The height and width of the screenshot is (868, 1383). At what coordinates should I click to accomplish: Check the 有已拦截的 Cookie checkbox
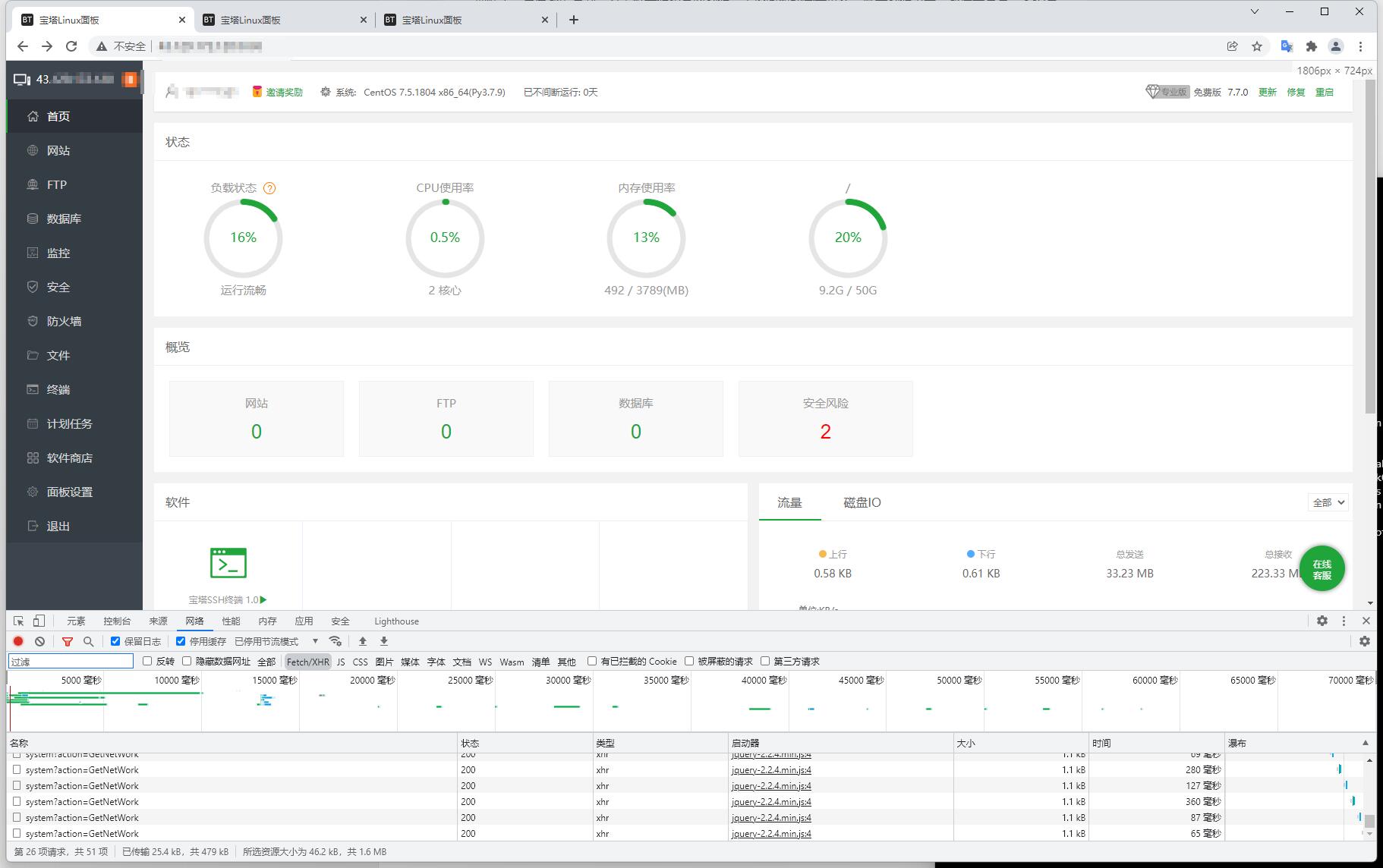(x=592, y=661)
